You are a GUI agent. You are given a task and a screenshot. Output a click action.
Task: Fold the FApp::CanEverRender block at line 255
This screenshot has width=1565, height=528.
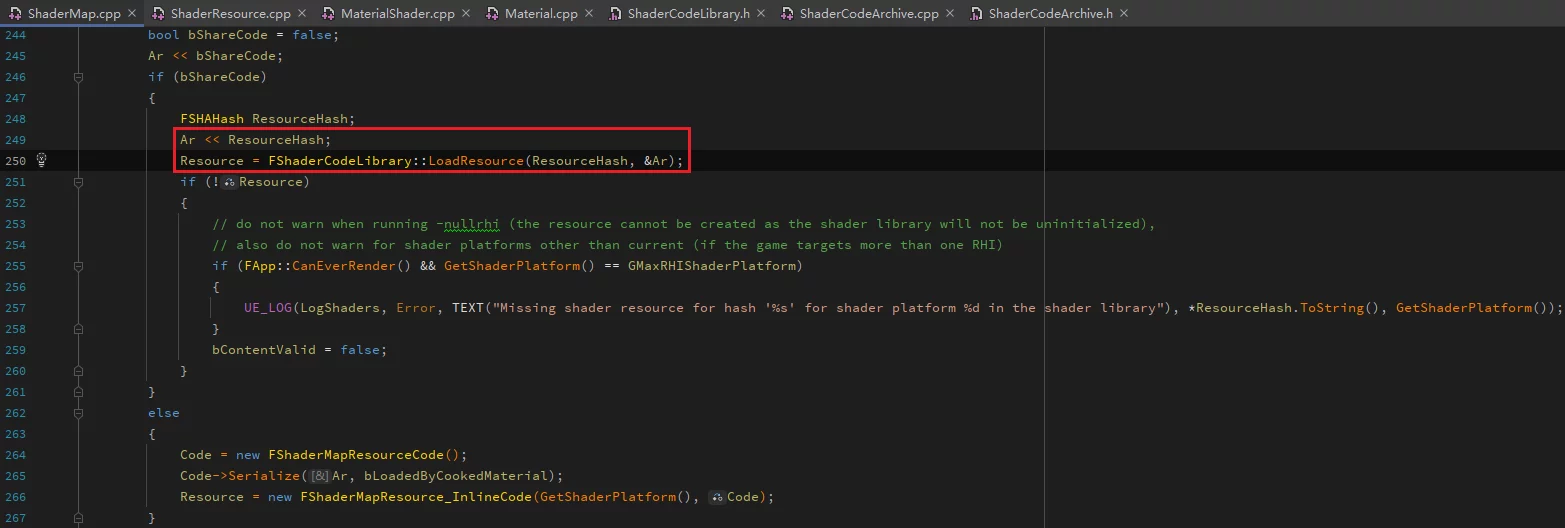[78, 266]
